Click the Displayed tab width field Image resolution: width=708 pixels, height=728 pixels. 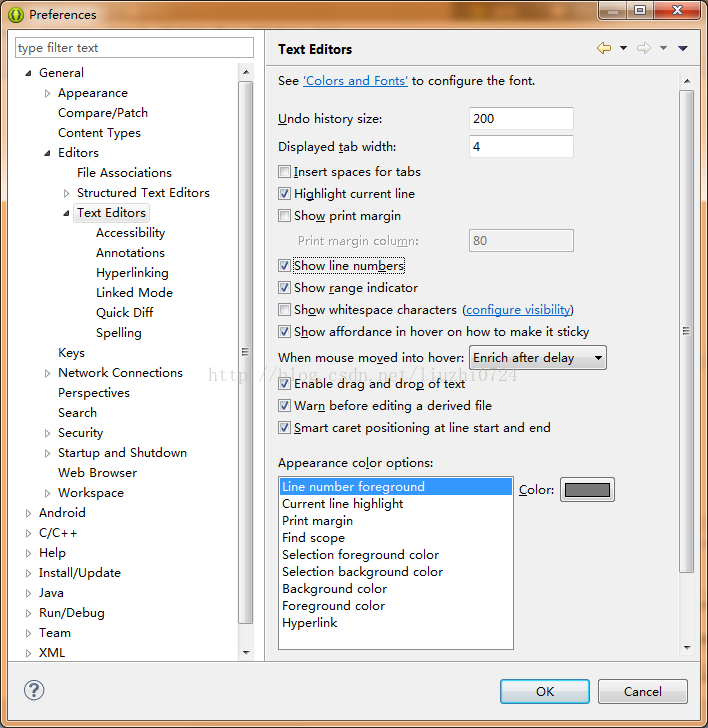(521, 147)
